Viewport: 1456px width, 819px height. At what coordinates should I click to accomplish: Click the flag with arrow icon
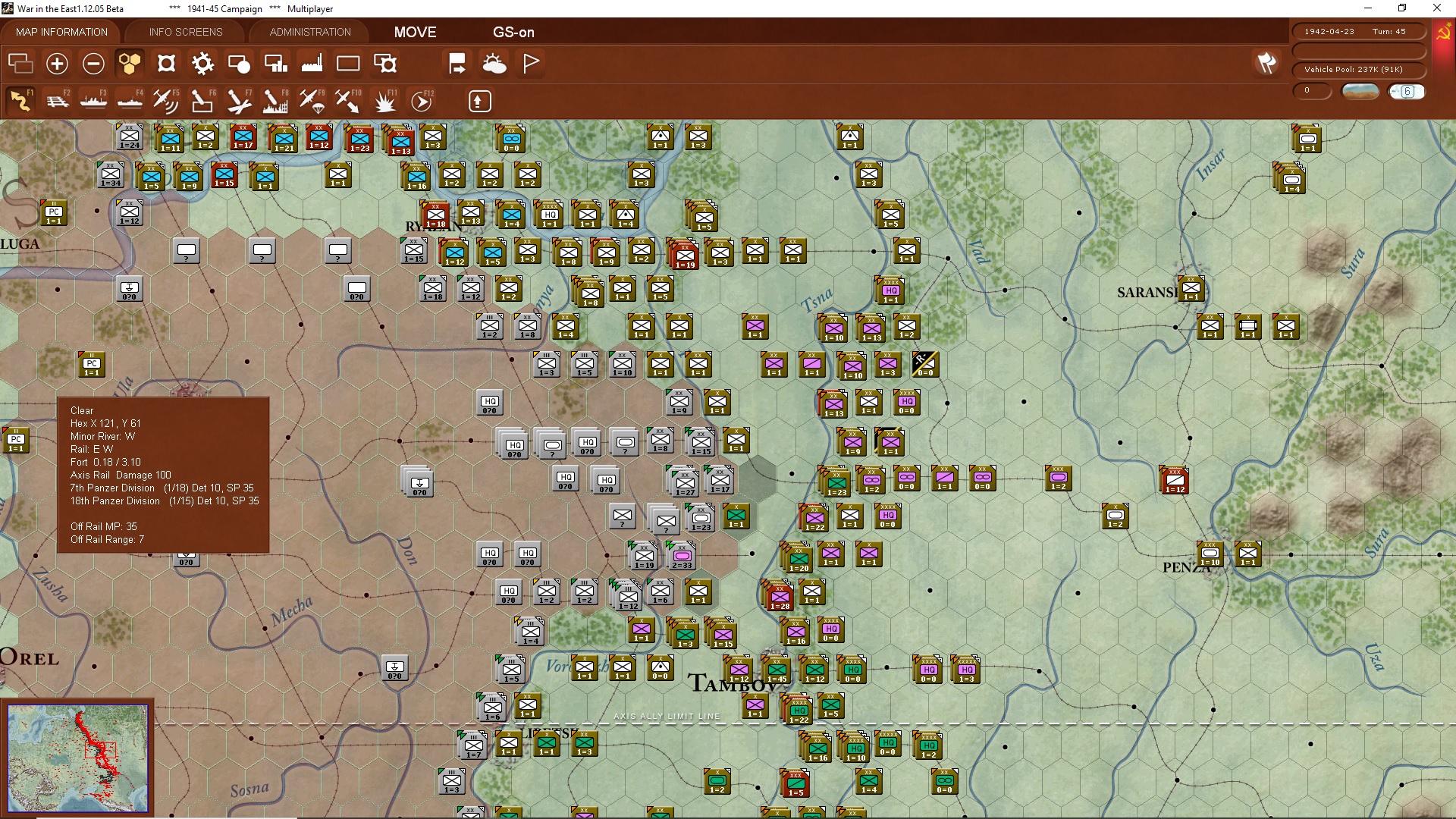click(x=457, y=64)
